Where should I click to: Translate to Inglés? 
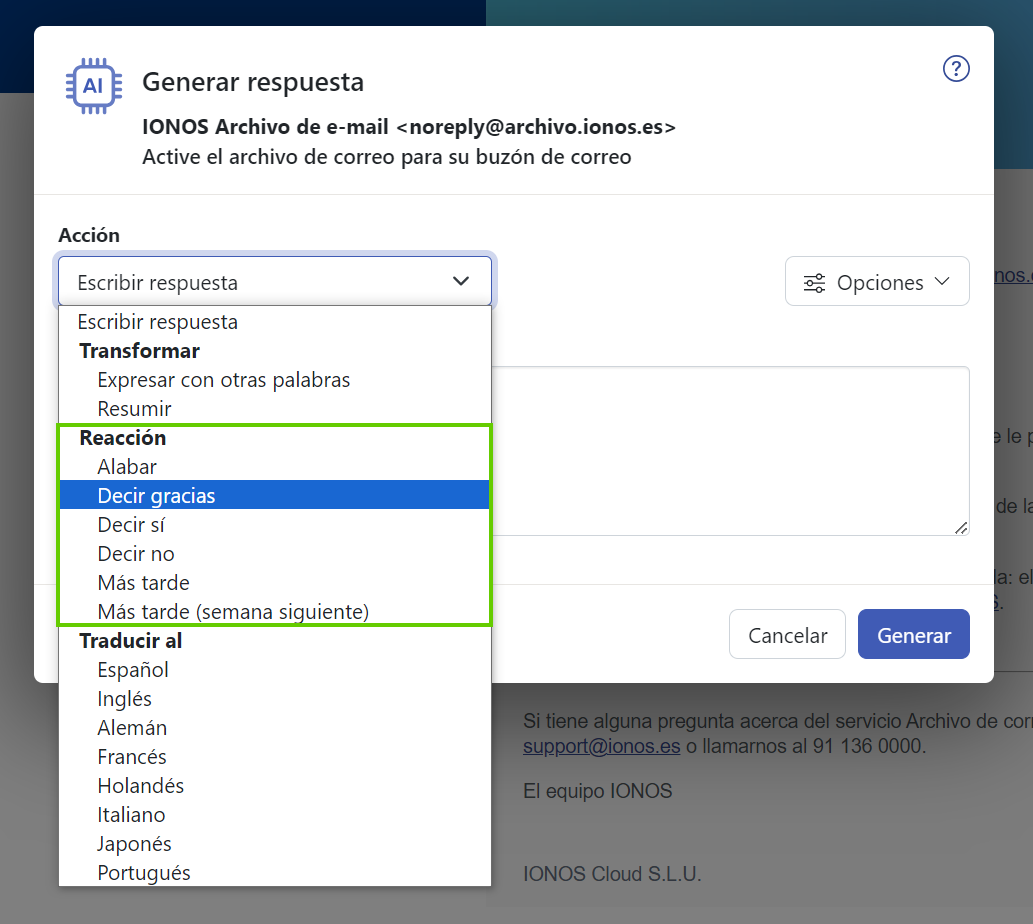point(275,699)
